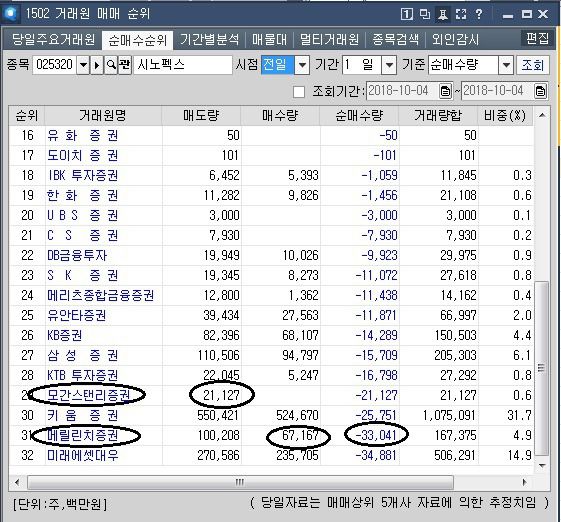
Task: Click the fullscreen expand icon
Action: click(x=461, y=14)
